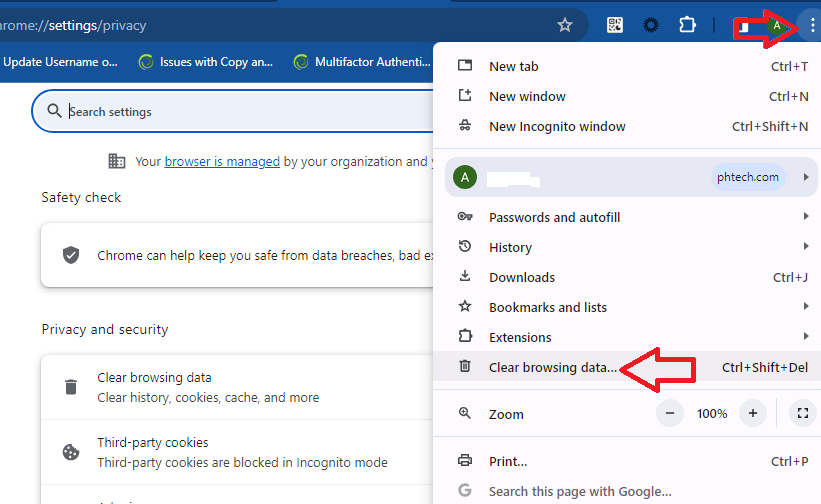Open New Incognito window from menu
The image size is (821, 504).
tap(627, 126)
